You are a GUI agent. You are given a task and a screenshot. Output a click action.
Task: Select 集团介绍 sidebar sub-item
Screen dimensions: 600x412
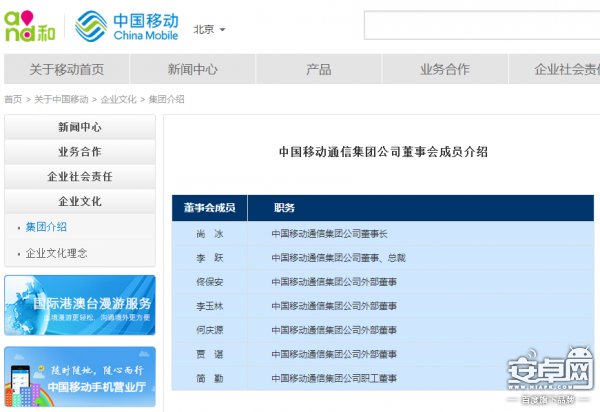pyautogui.click(x=46, y=227)
